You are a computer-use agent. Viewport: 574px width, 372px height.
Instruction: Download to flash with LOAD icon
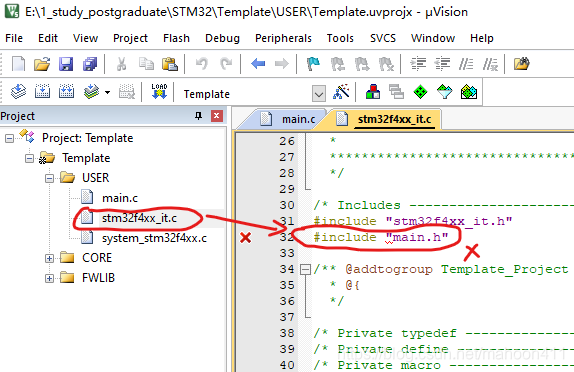point(159,92)
